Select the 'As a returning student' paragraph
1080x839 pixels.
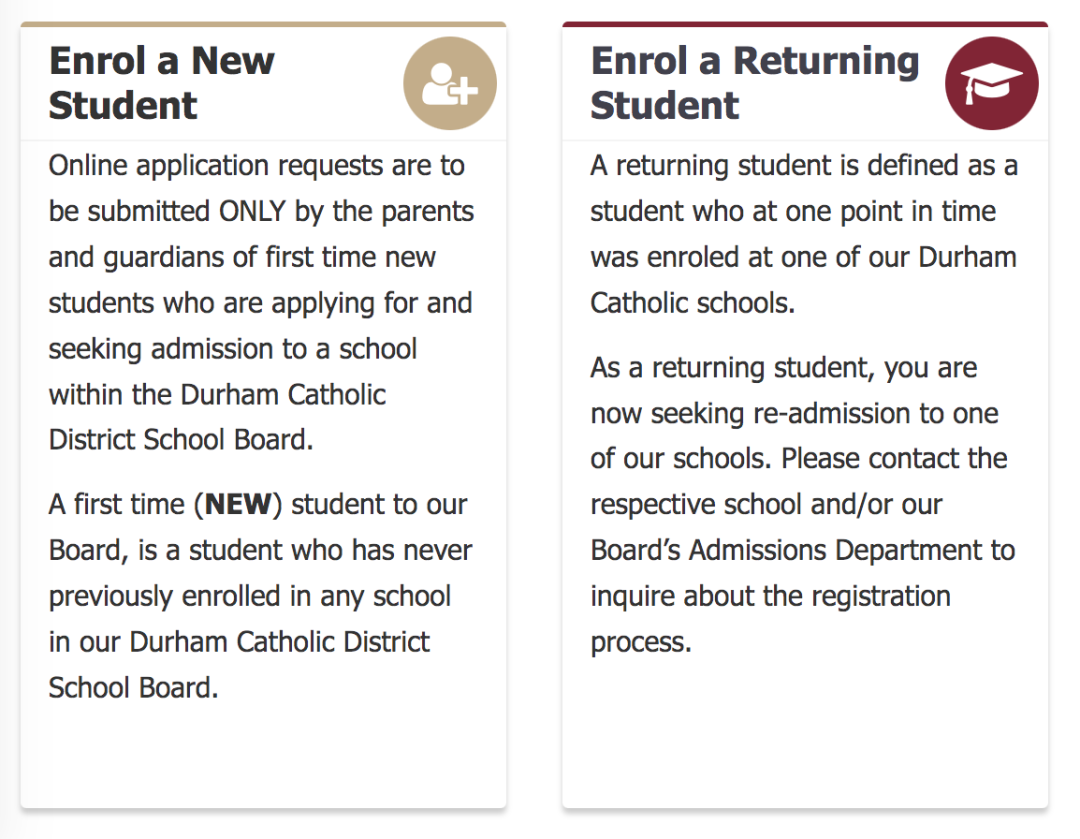[x=802, y=504]
